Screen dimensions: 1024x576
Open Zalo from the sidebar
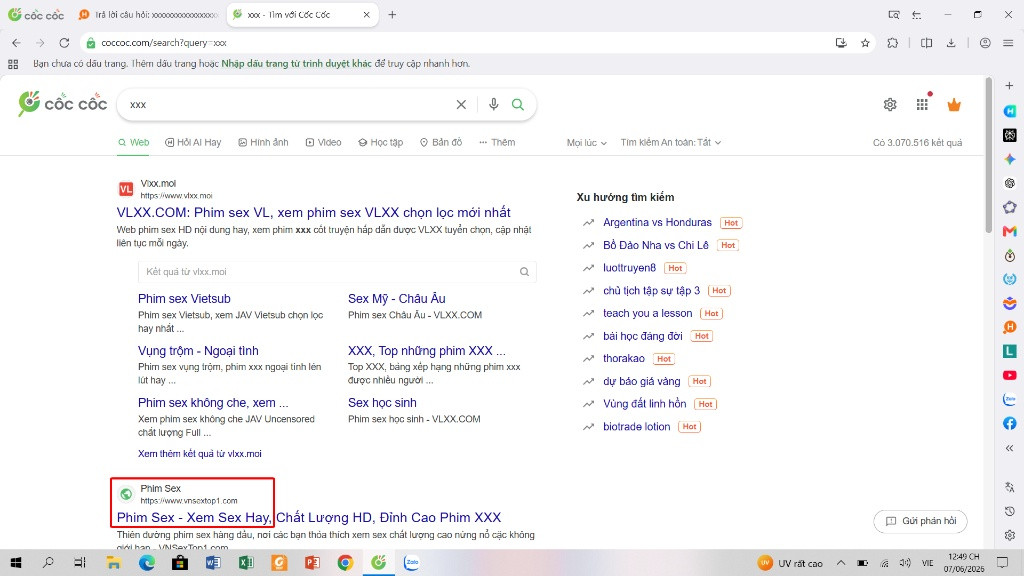click(1010, 400)
